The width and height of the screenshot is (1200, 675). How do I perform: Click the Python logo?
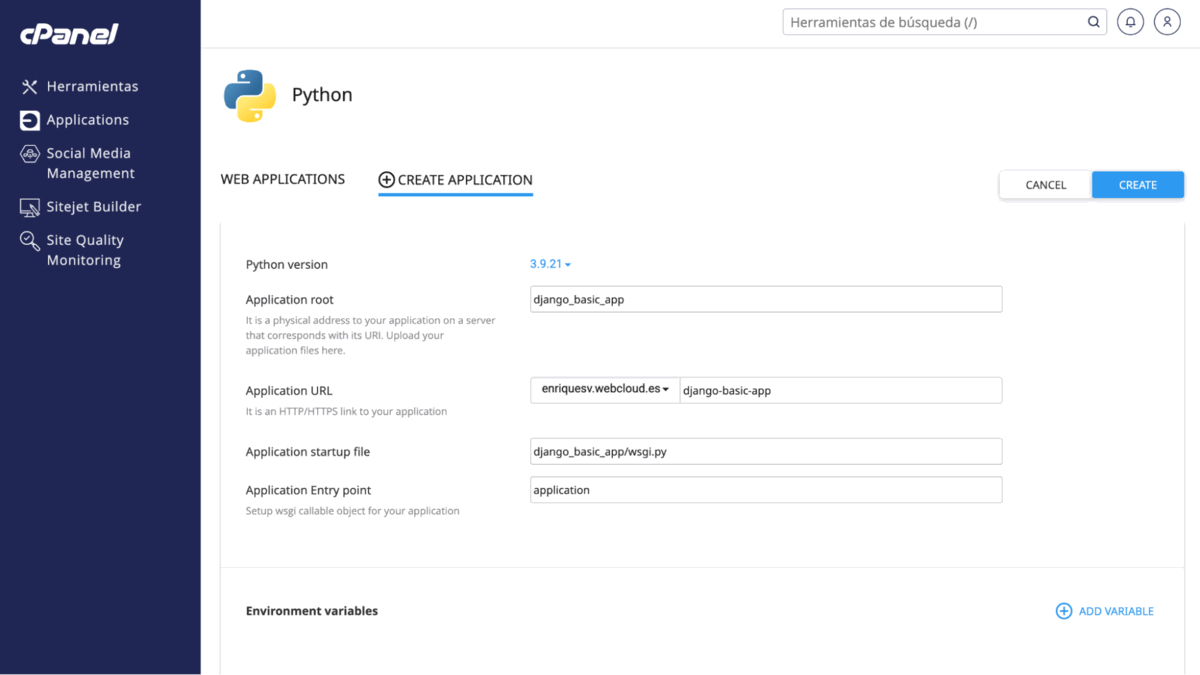click(250, 96)
